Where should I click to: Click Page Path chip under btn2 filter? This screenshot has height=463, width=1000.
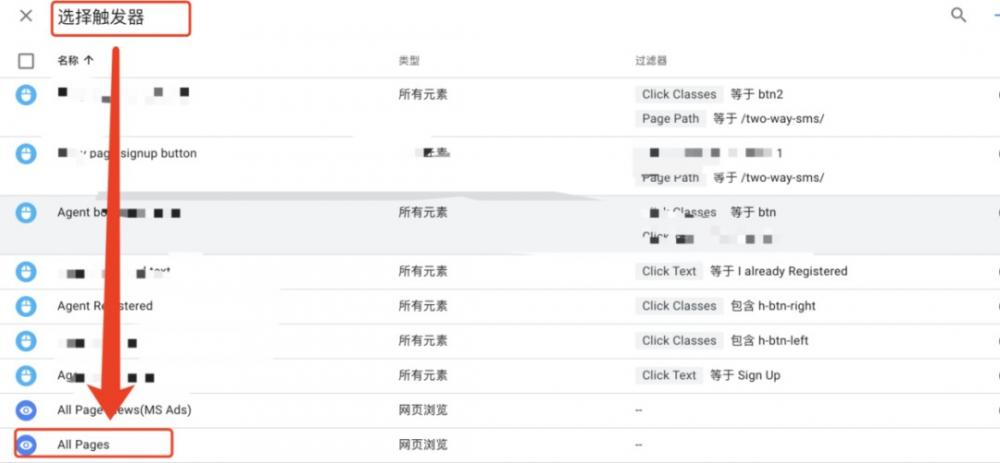[670, 119]
